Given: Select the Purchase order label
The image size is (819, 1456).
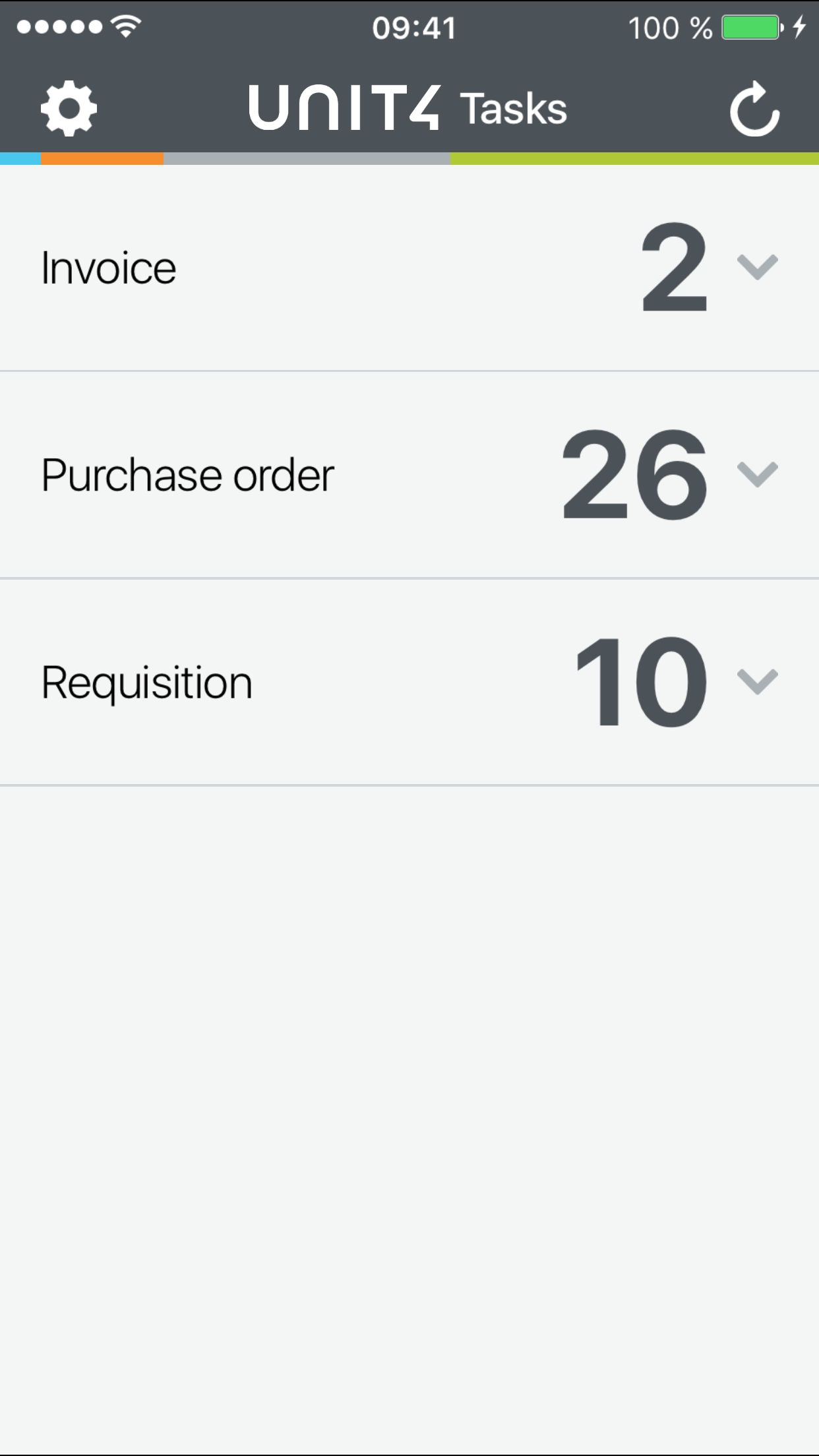Looking at the screenshot, I should [188, 475].
